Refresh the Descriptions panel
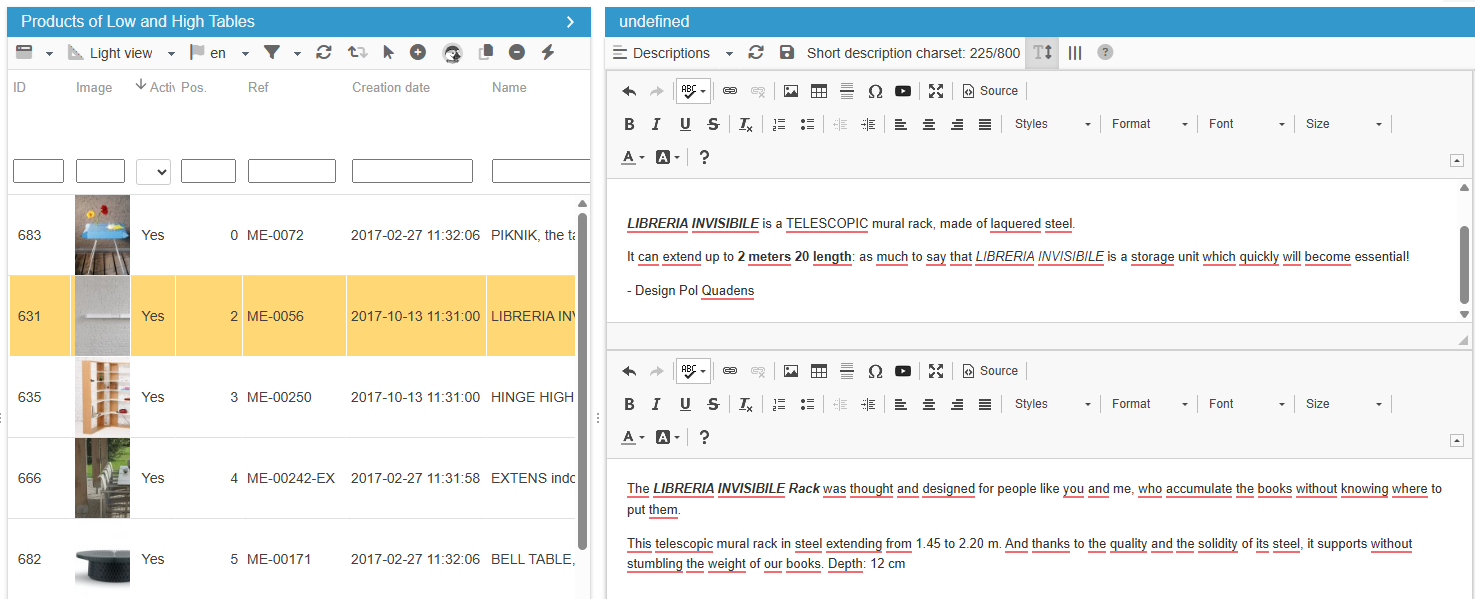 (x=756, y=53)
